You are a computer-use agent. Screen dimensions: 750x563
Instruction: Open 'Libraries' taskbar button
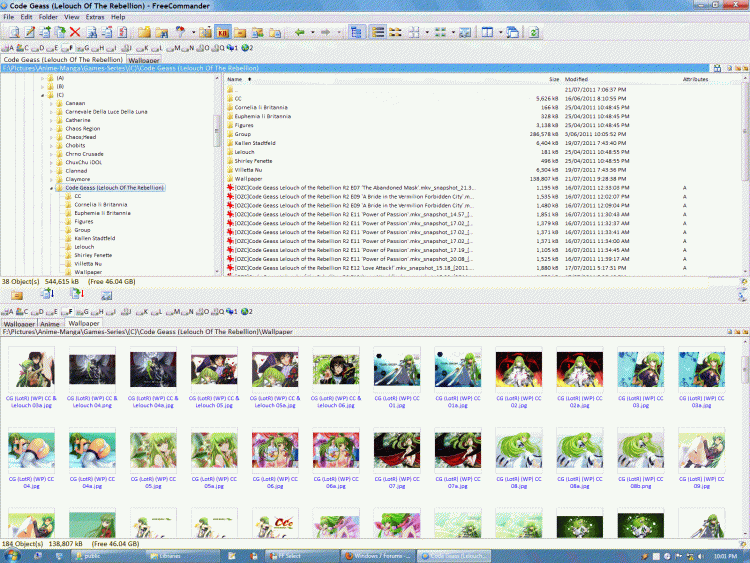coord(183,556)
